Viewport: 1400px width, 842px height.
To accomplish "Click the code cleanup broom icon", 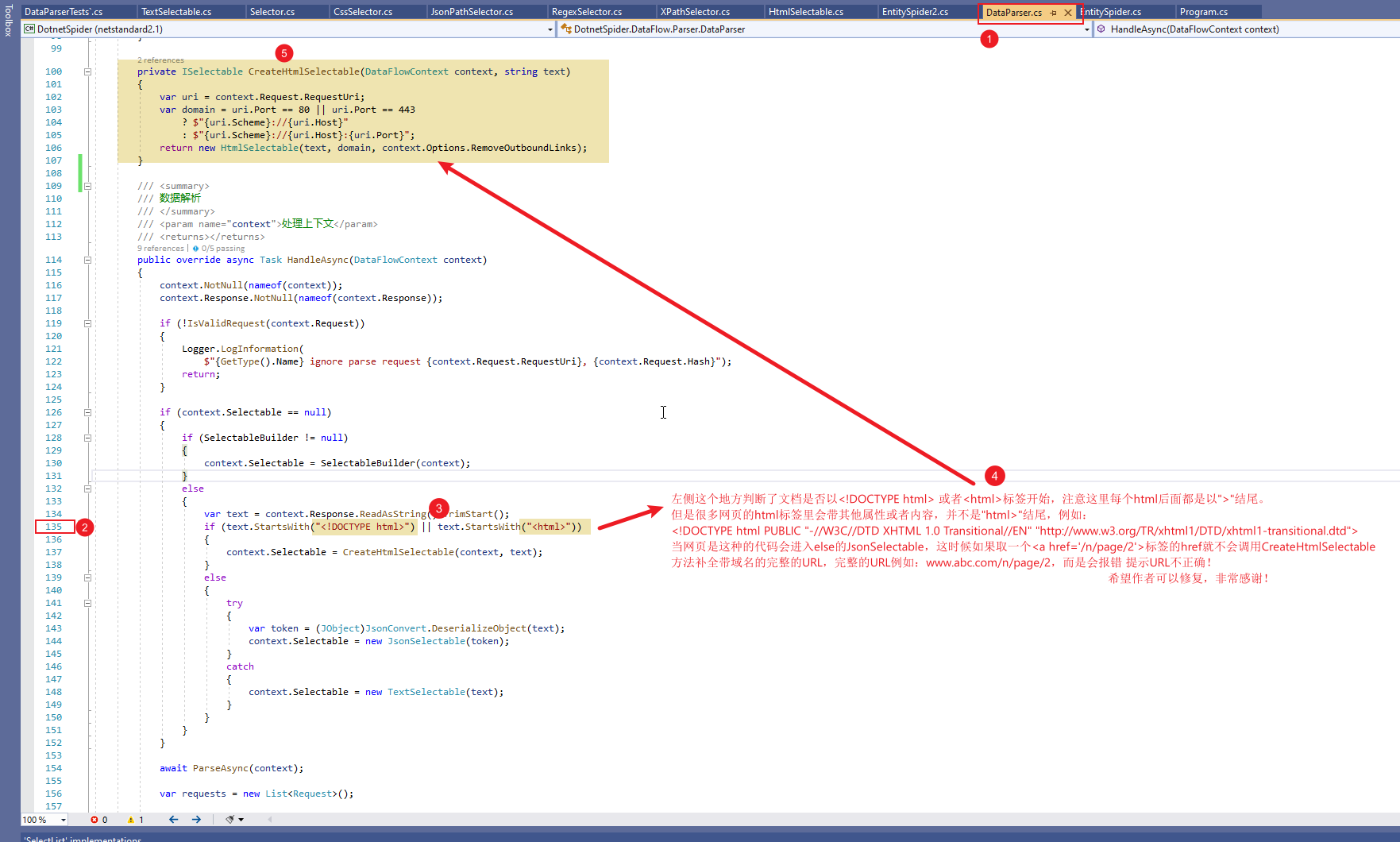I will click(x=229, y=819).
